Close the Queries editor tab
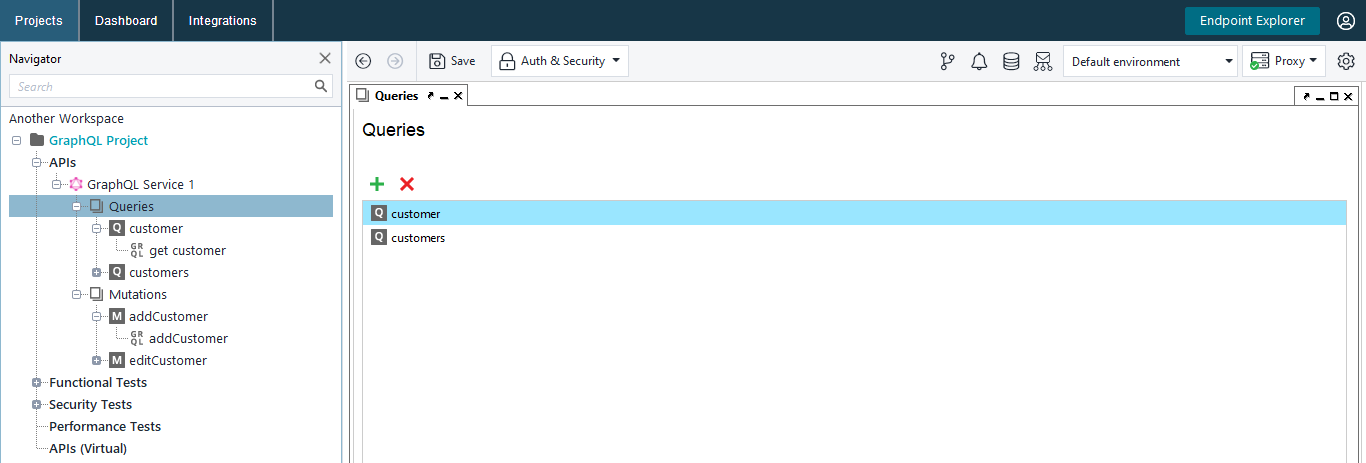1366x463 pixels. (458, 96)
